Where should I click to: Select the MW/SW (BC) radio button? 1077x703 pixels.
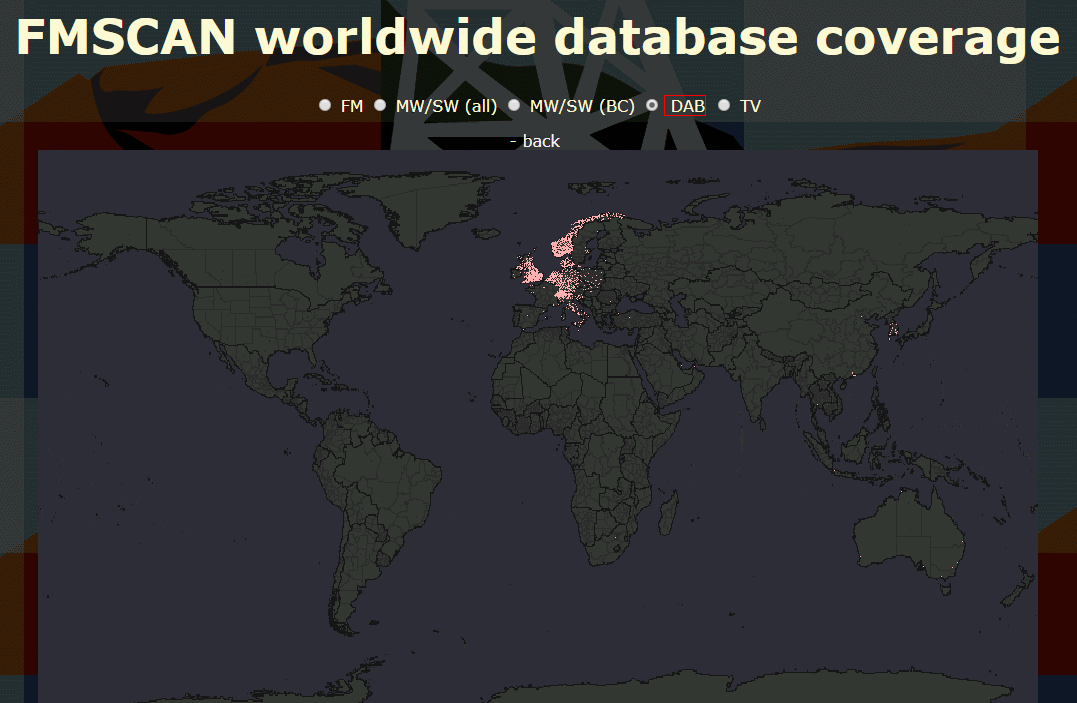(514, 105)
